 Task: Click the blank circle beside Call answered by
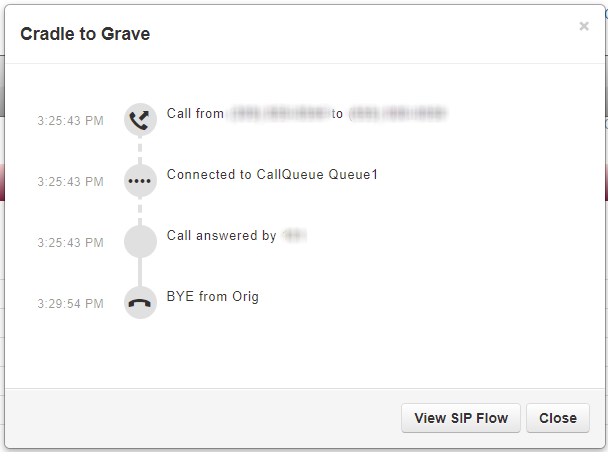(x=140, y=242)
